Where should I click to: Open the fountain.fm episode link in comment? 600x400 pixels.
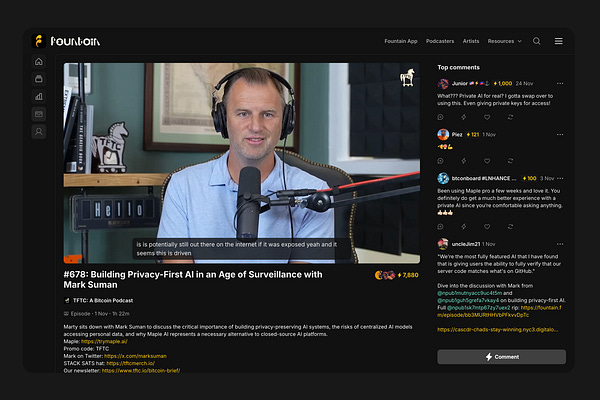[501, 311]
